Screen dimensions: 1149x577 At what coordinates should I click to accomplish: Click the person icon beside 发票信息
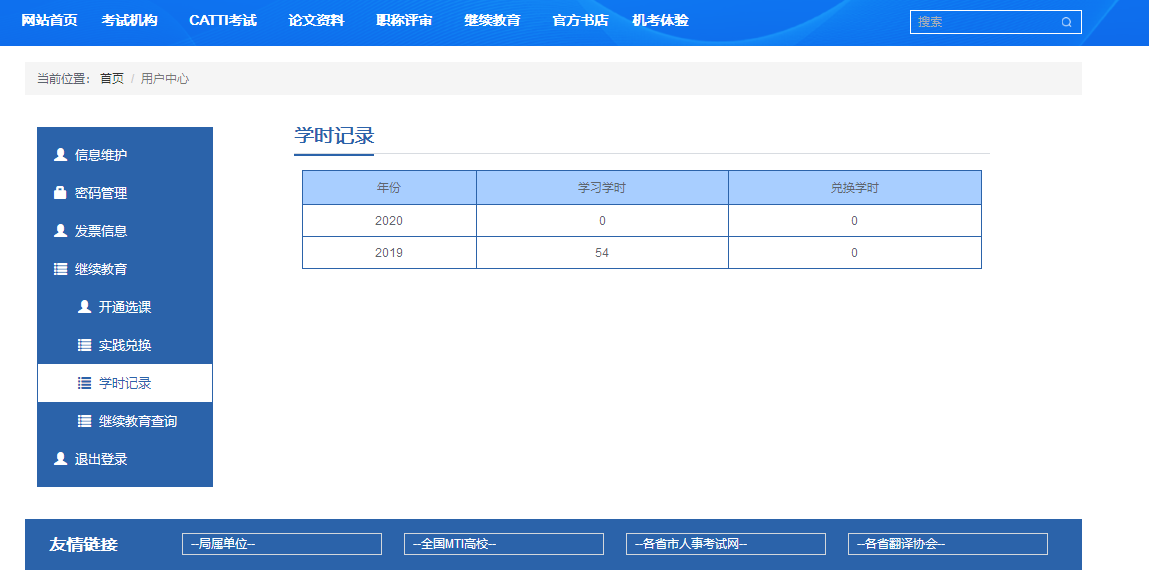(60, 231)
